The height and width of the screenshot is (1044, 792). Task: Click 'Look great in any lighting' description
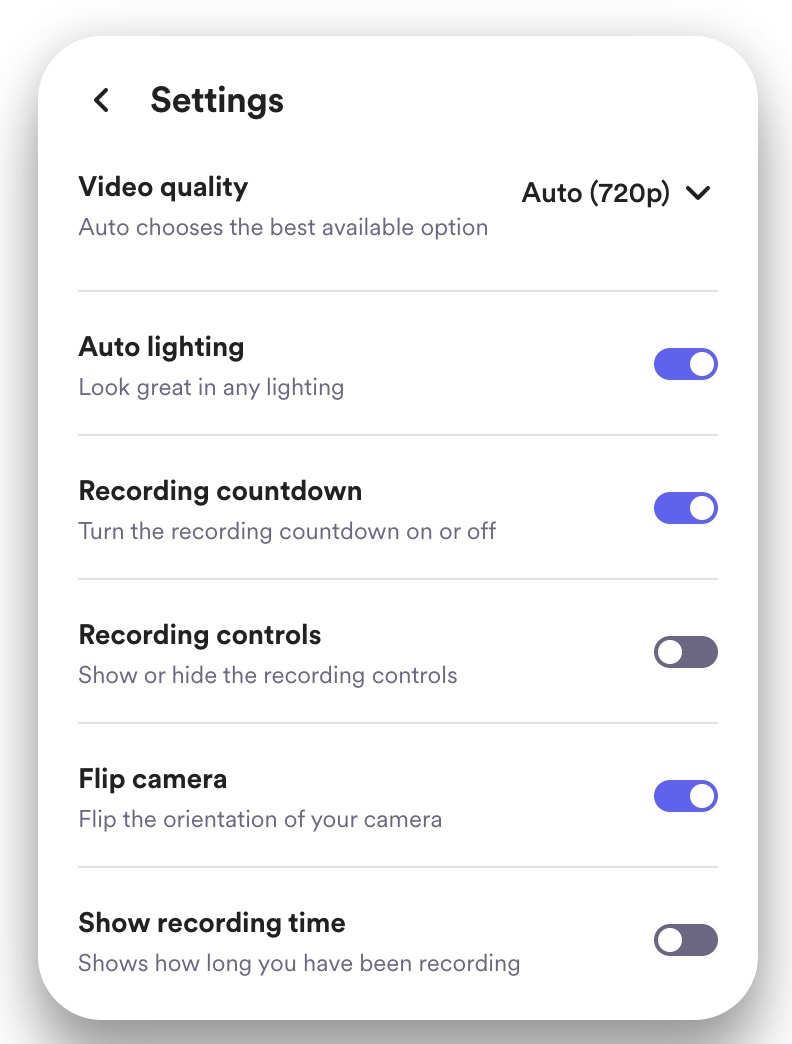pos(211,387)
